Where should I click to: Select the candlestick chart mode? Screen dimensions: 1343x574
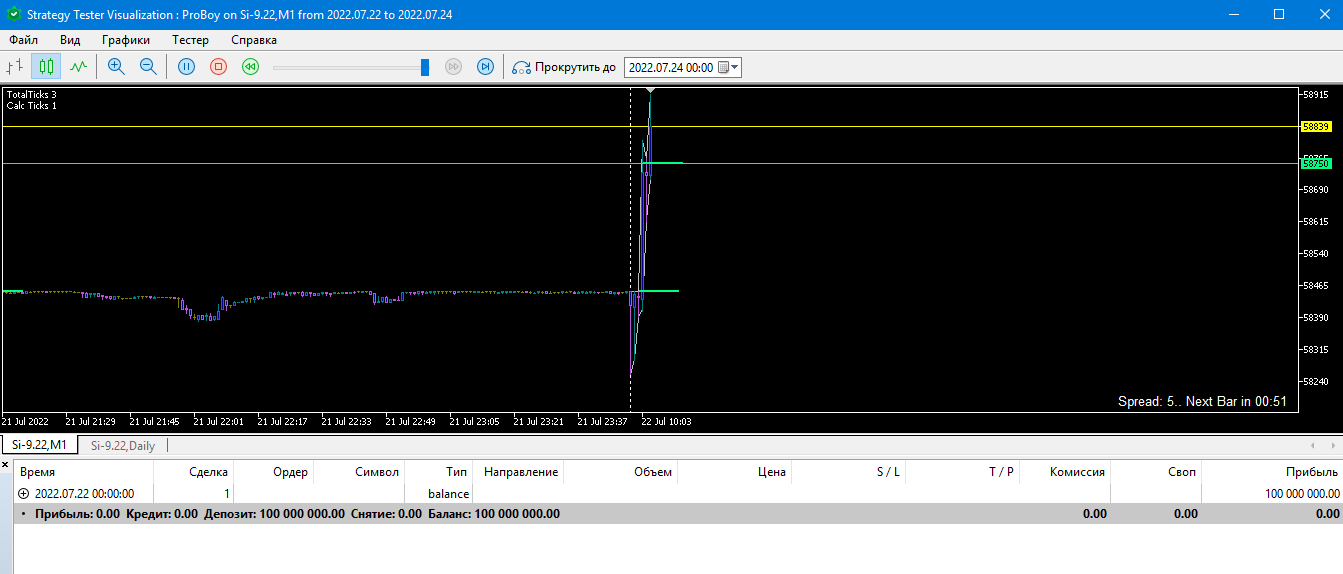(x=46, y=67)
